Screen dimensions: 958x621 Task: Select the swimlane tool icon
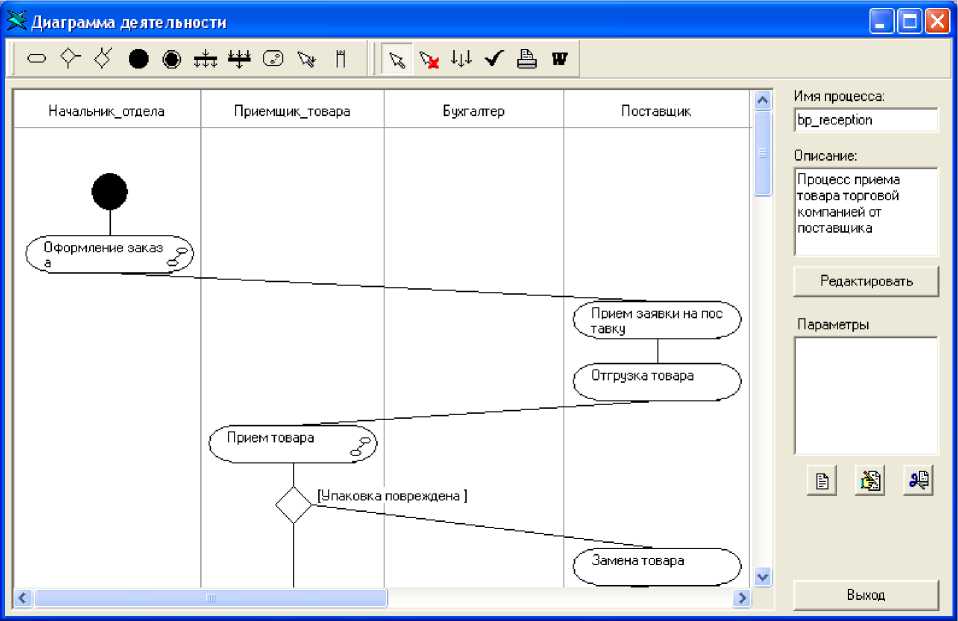(340, 59)
